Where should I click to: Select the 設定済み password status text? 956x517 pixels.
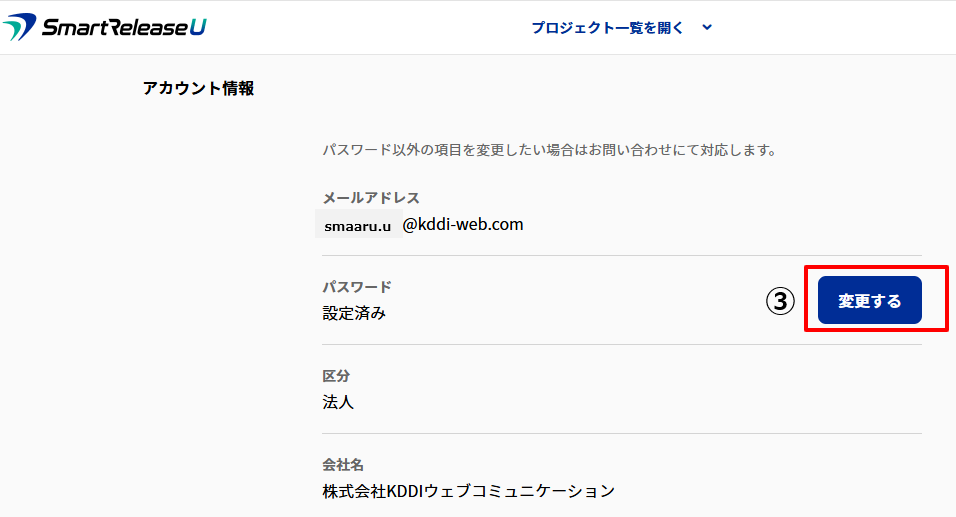coord(354,313)
